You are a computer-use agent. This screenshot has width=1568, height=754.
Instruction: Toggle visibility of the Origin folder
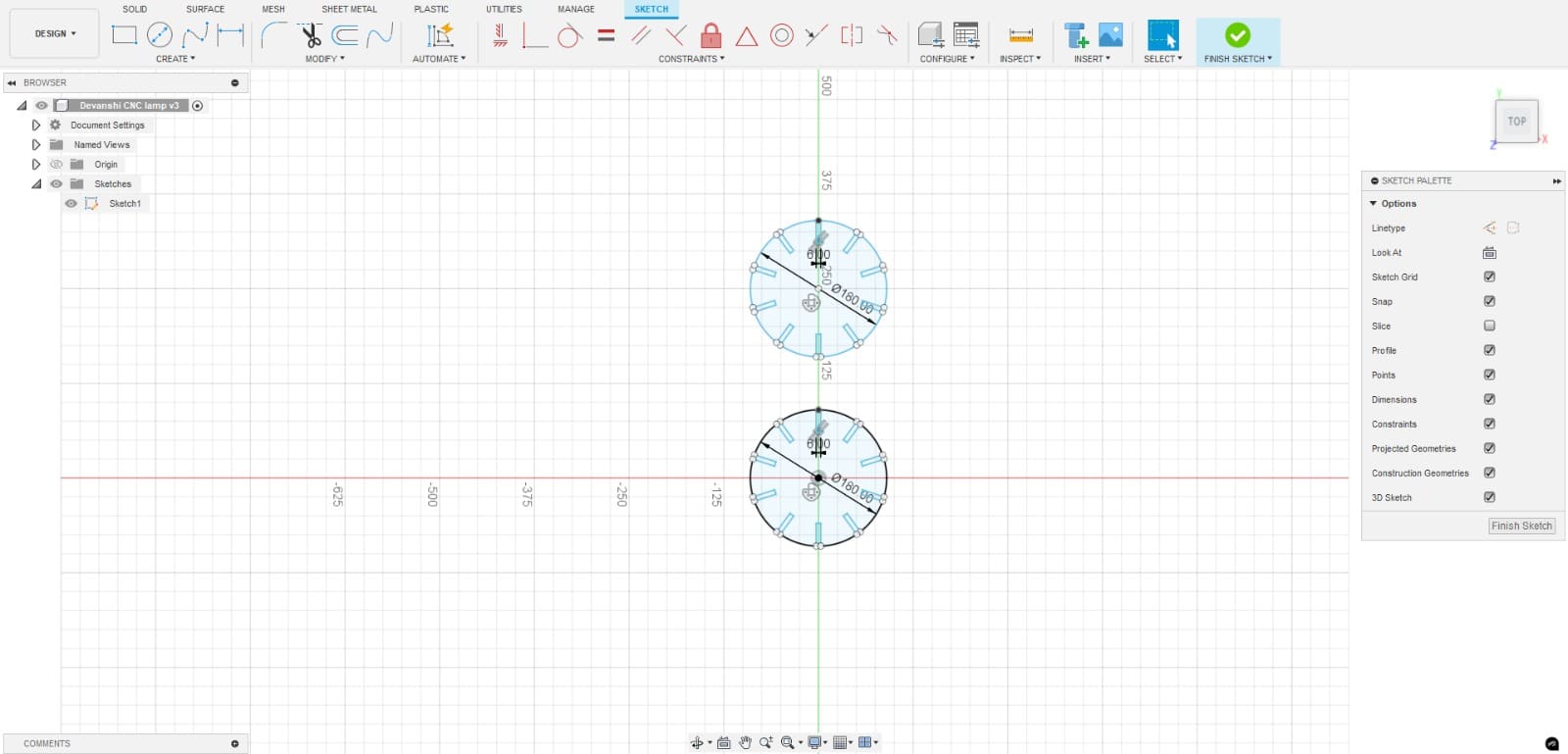pos(56,165)
